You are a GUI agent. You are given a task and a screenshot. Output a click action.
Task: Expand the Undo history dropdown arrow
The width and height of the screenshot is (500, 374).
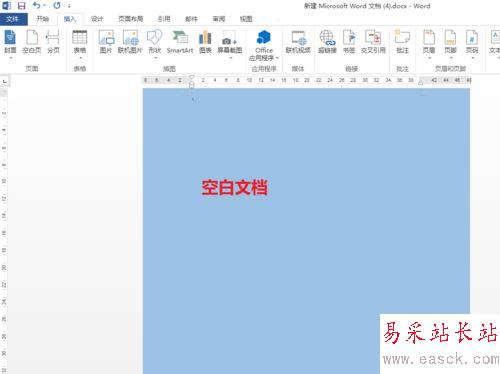pyautogui.click(x=44, y=6)
